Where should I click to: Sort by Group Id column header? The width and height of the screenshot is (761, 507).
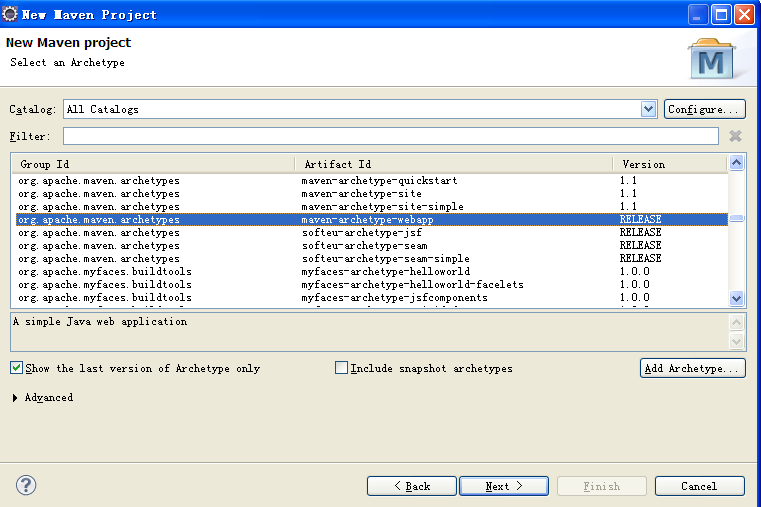[153, 164]
